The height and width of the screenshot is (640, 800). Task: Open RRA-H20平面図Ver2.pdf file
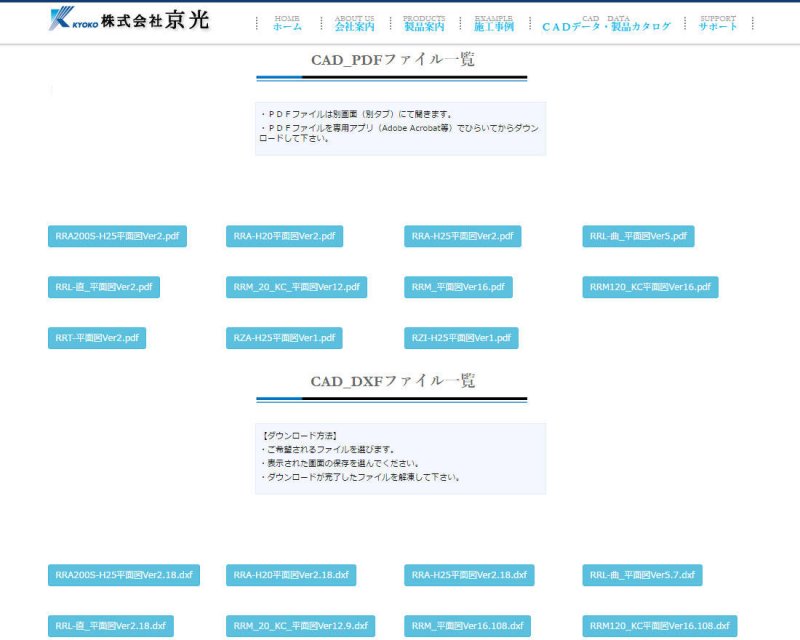[284, 236]
